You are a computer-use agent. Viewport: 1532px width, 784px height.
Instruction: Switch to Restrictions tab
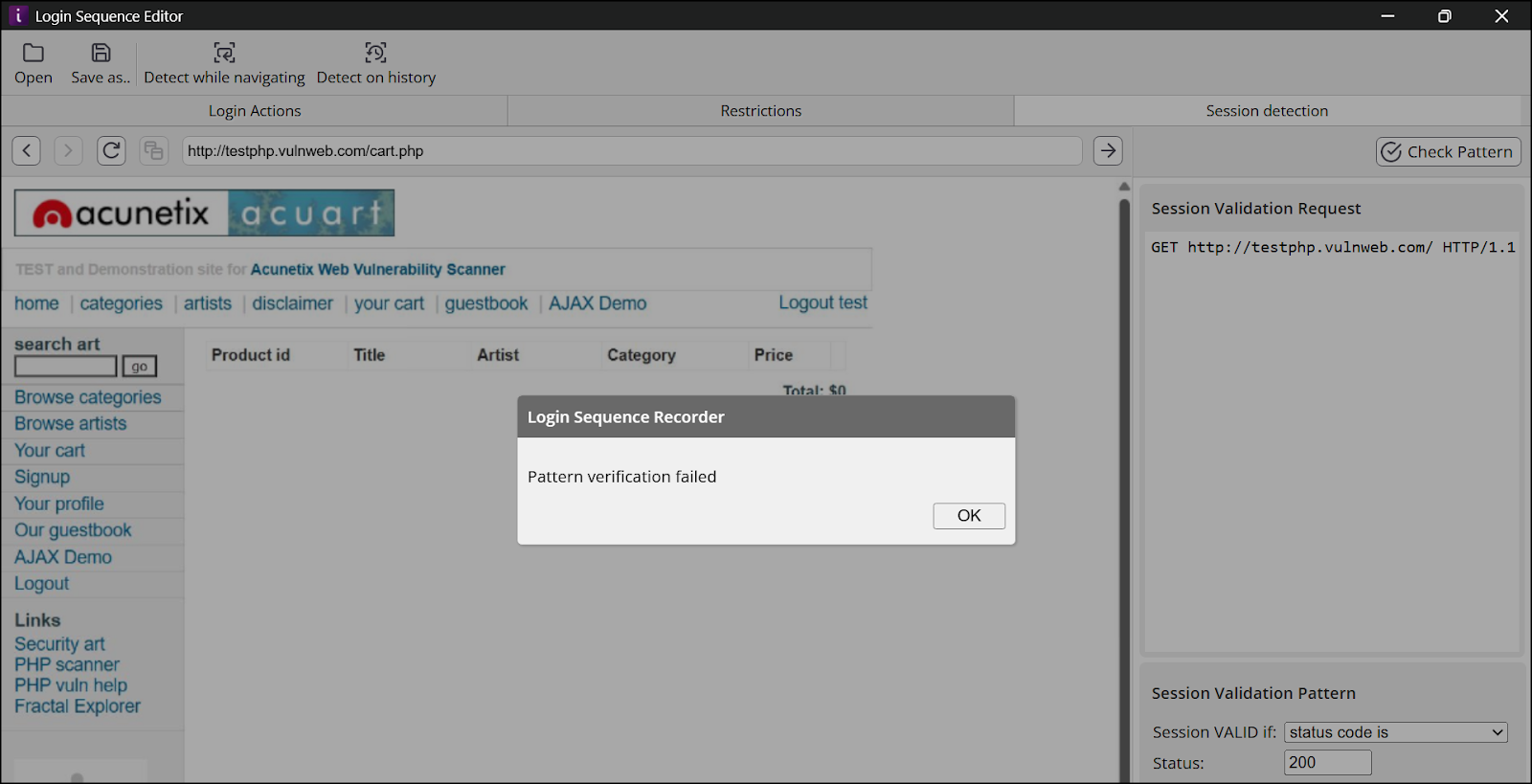[x=760, y=111]
